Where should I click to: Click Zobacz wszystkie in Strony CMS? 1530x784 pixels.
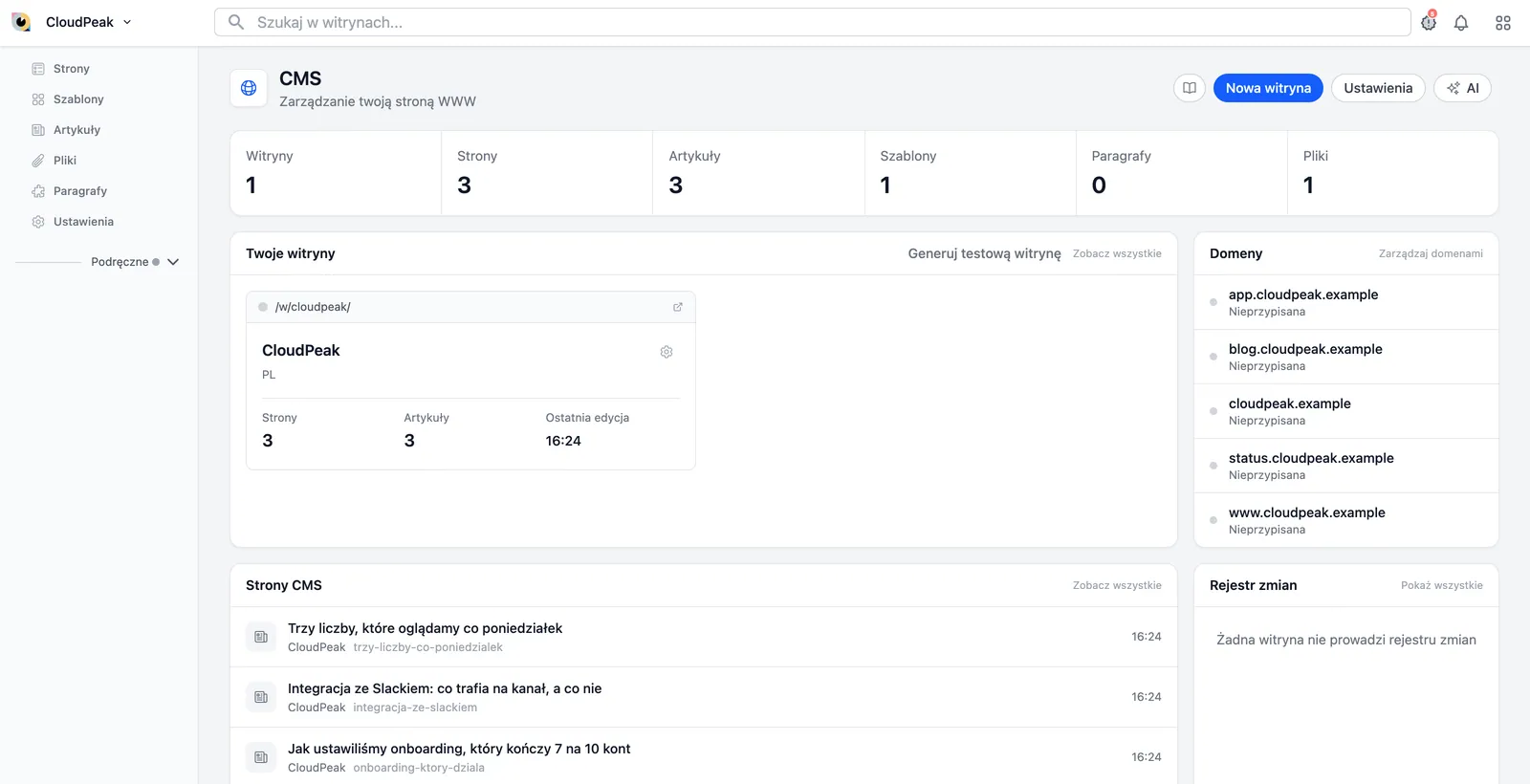tap(1117, 585)
